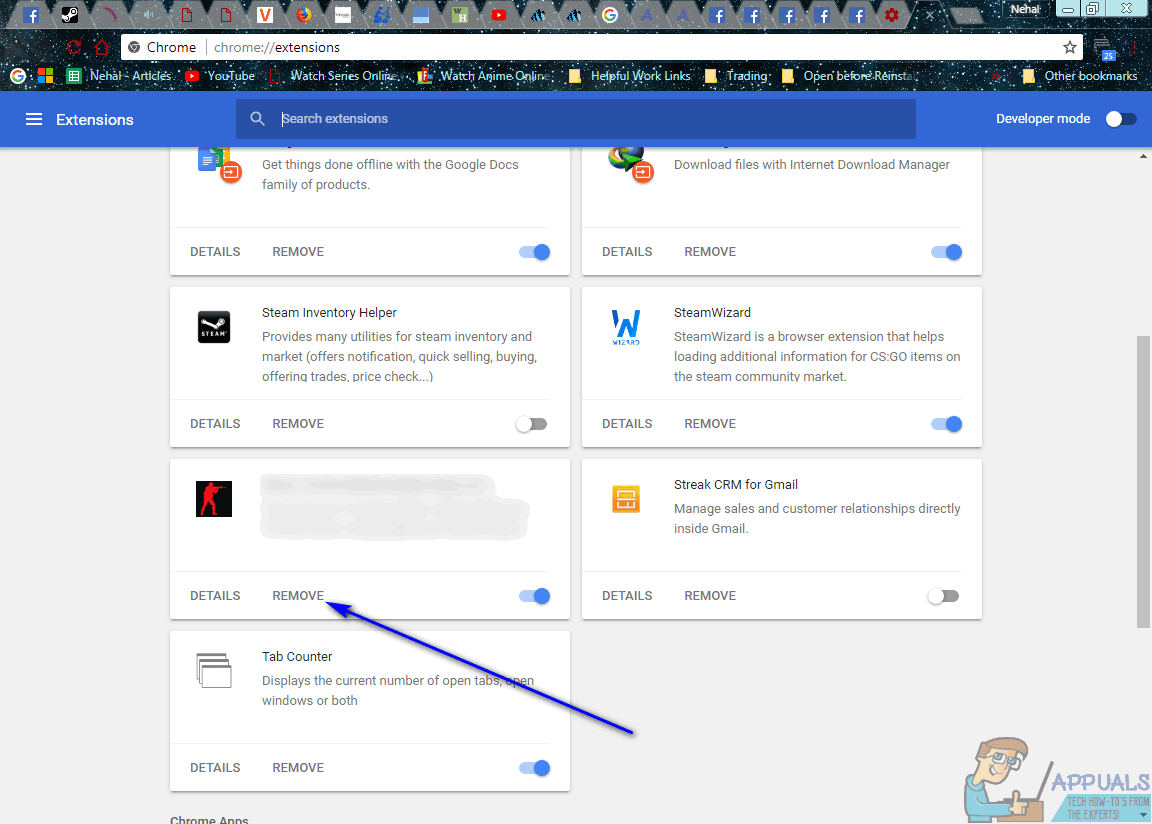Click the Tab Counter windows icon

point(214,671)
